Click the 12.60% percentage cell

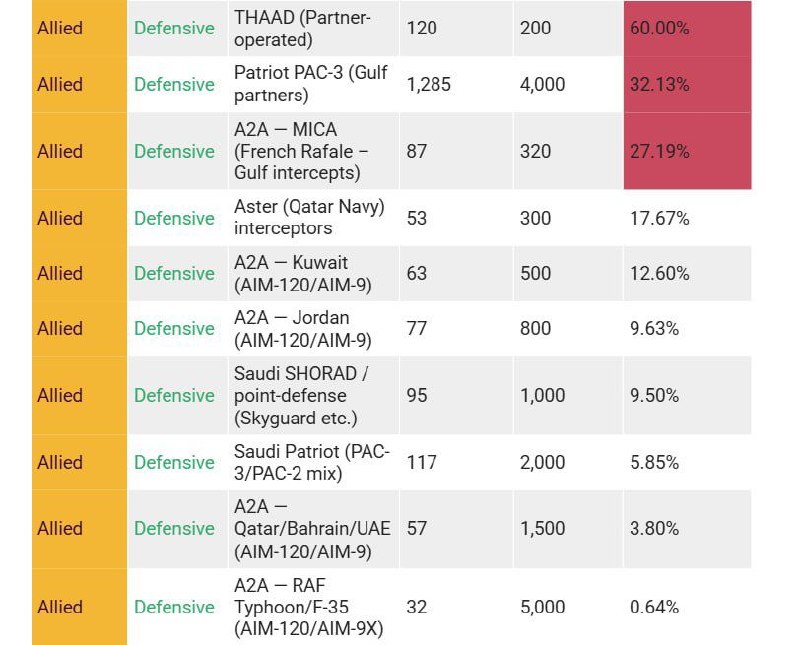pyautogui.click(x=660, y=273)
